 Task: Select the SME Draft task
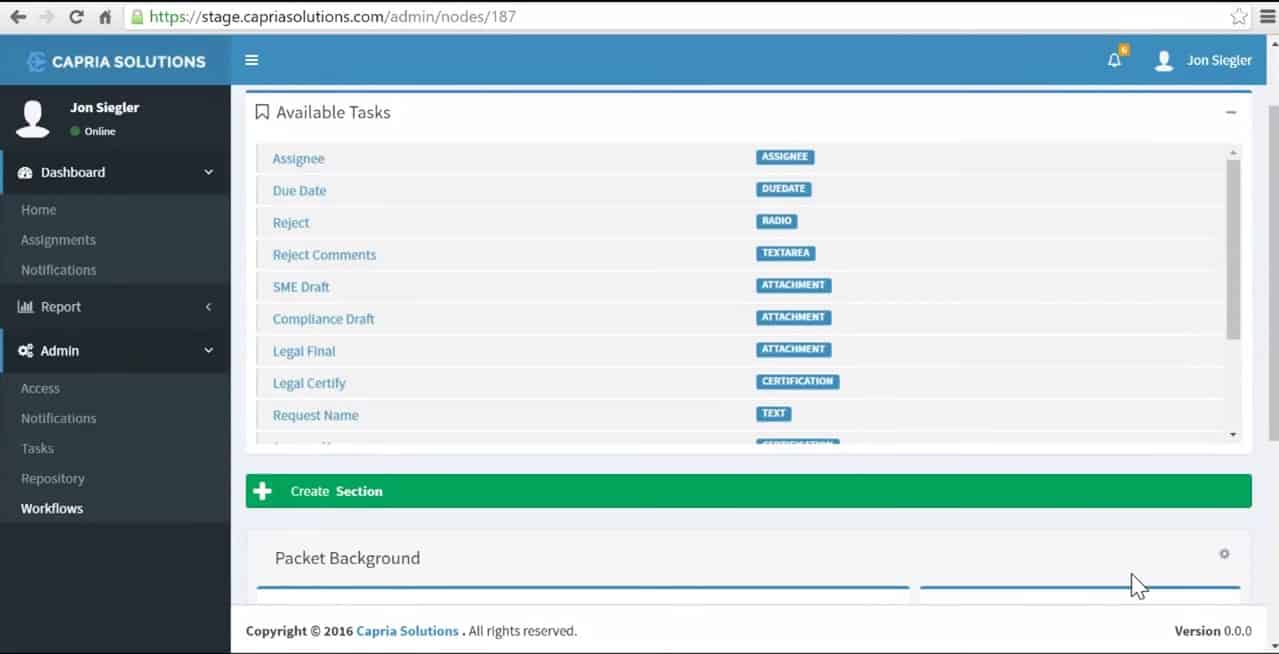(x=301, y=286)
